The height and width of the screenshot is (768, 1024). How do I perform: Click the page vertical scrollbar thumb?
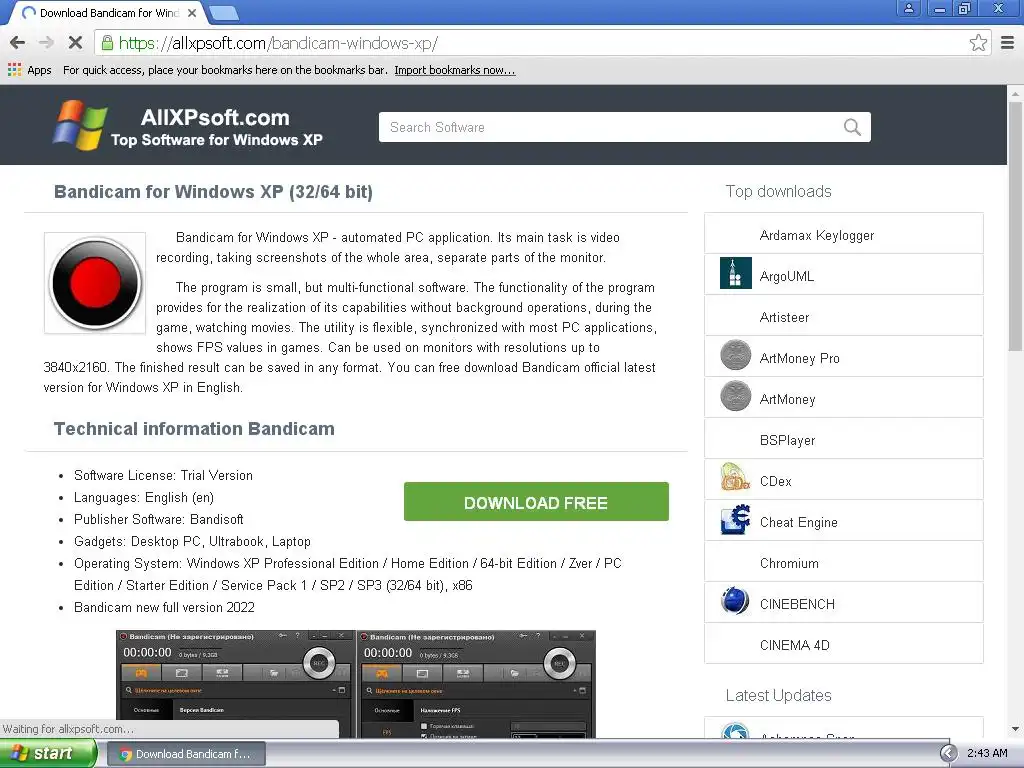[x=1015, y=225]
